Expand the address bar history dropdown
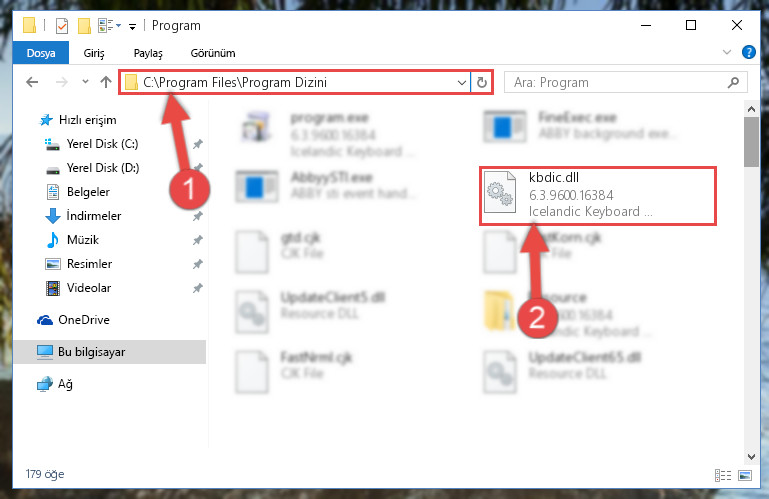The height and width of the screenshot is (499, 769). pos(461,82)
